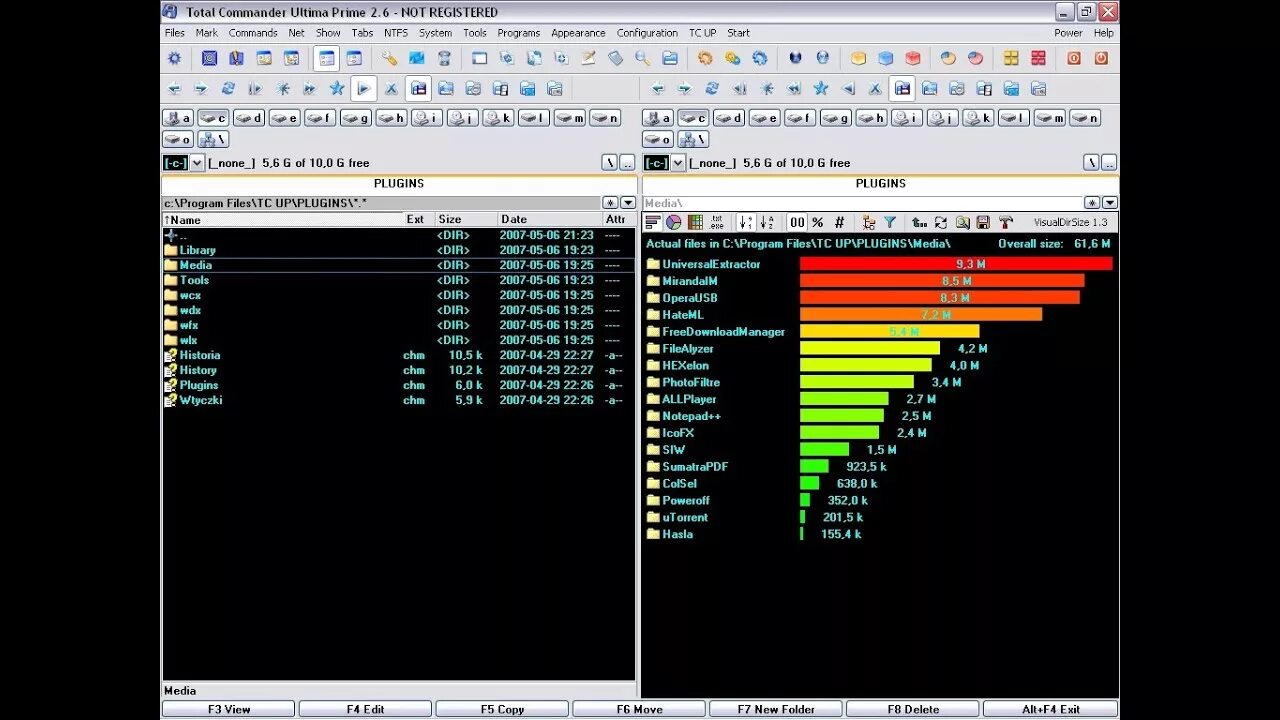Select the Historia chm file
Image resolution: width=1280 pixels, height=720 pixels.
pyautogui.click(x=398, y=355)
